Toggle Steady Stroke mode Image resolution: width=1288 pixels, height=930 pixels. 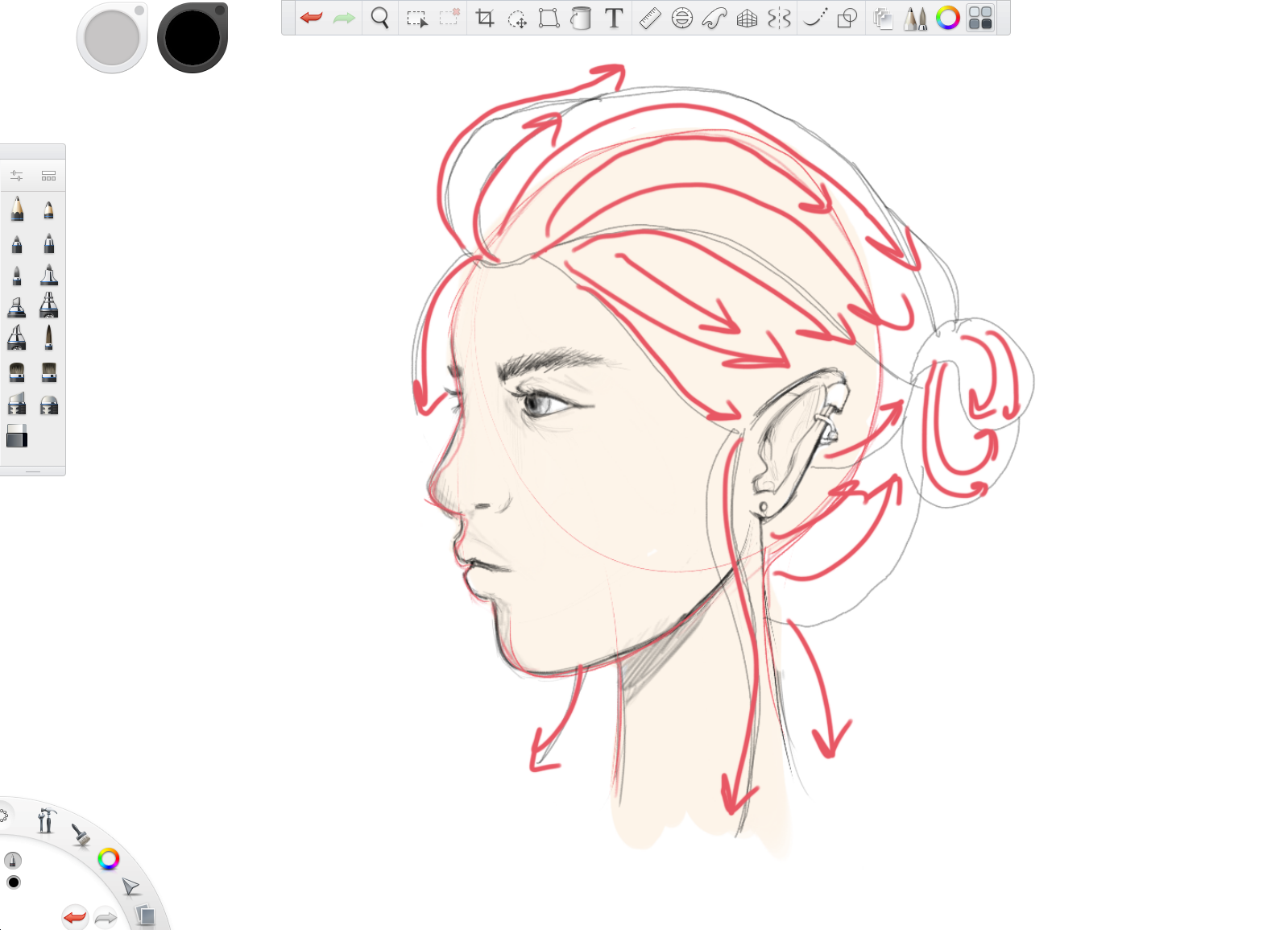815,18
